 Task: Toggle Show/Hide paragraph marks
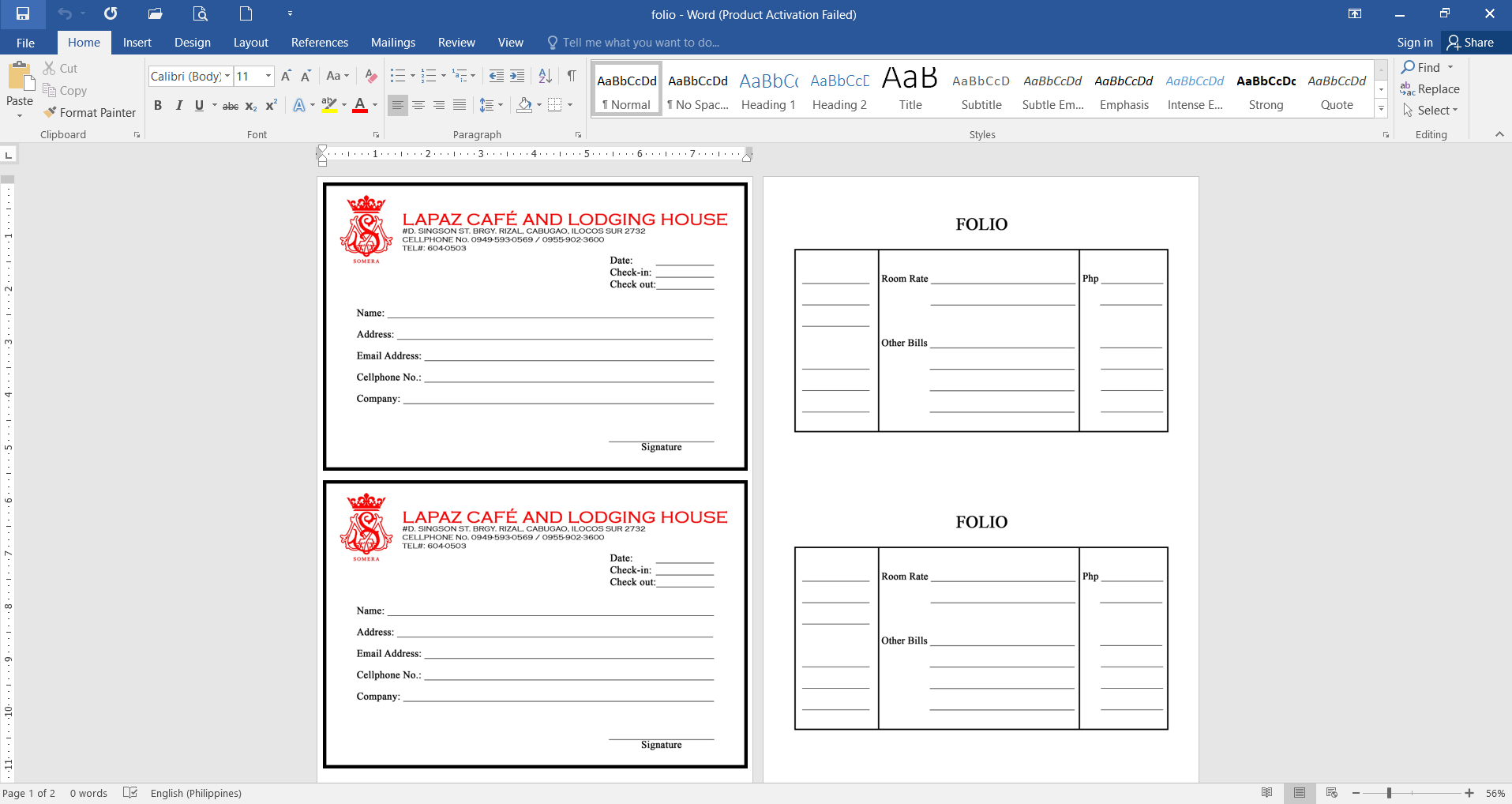point(571,76)
